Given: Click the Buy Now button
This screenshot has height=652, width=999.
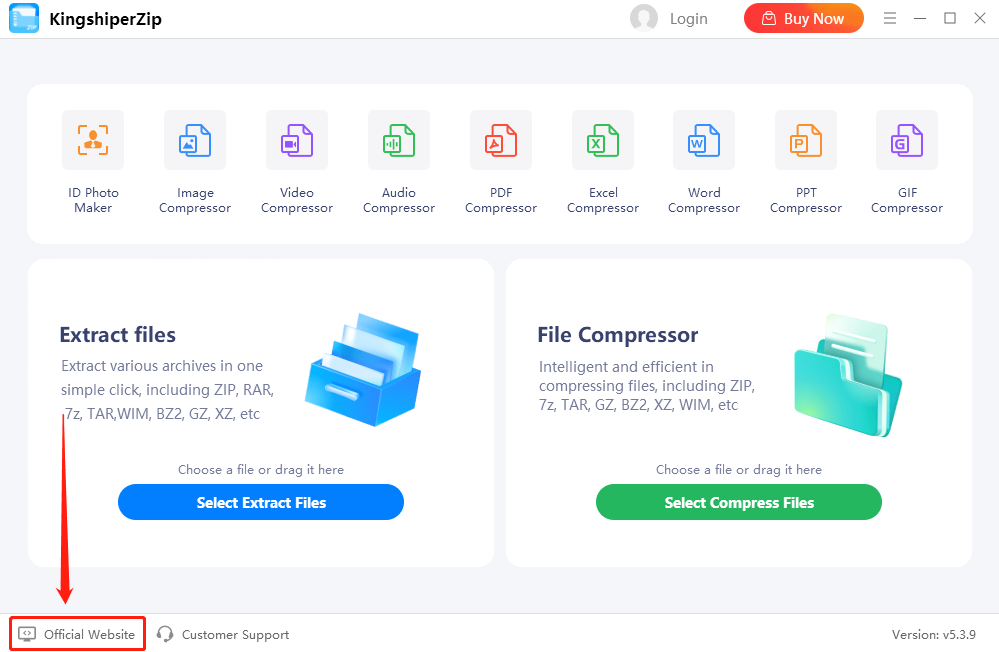Looking at the screenshot, I should [804, 18].
